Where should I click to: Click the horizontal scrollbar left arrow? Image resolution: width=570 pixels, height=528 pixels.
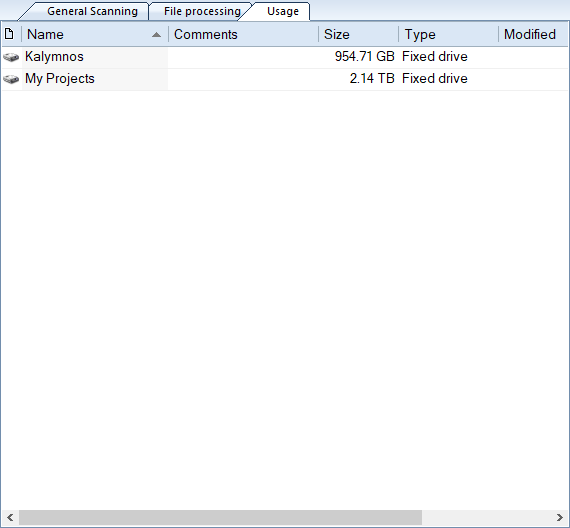(10, 517)
